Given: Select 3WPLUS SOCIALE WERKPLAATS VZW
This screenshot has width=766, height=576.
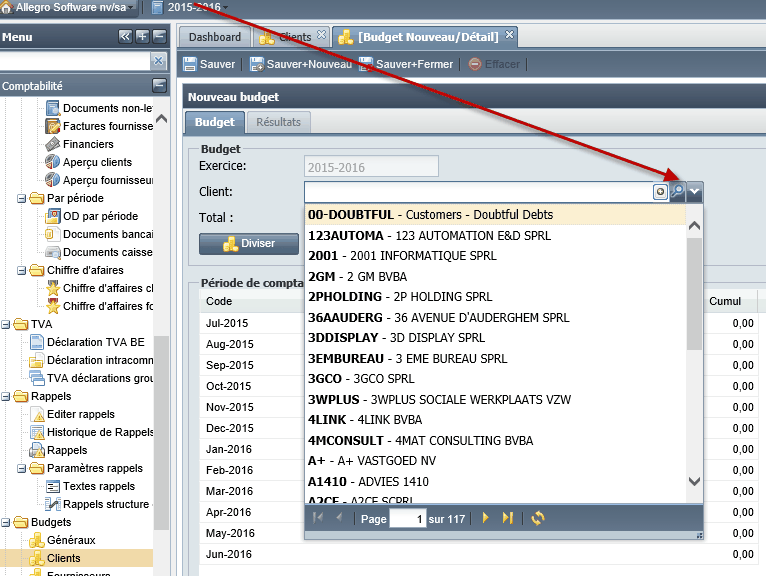Looking at the screenshot, I should click(x=495, y=400).
